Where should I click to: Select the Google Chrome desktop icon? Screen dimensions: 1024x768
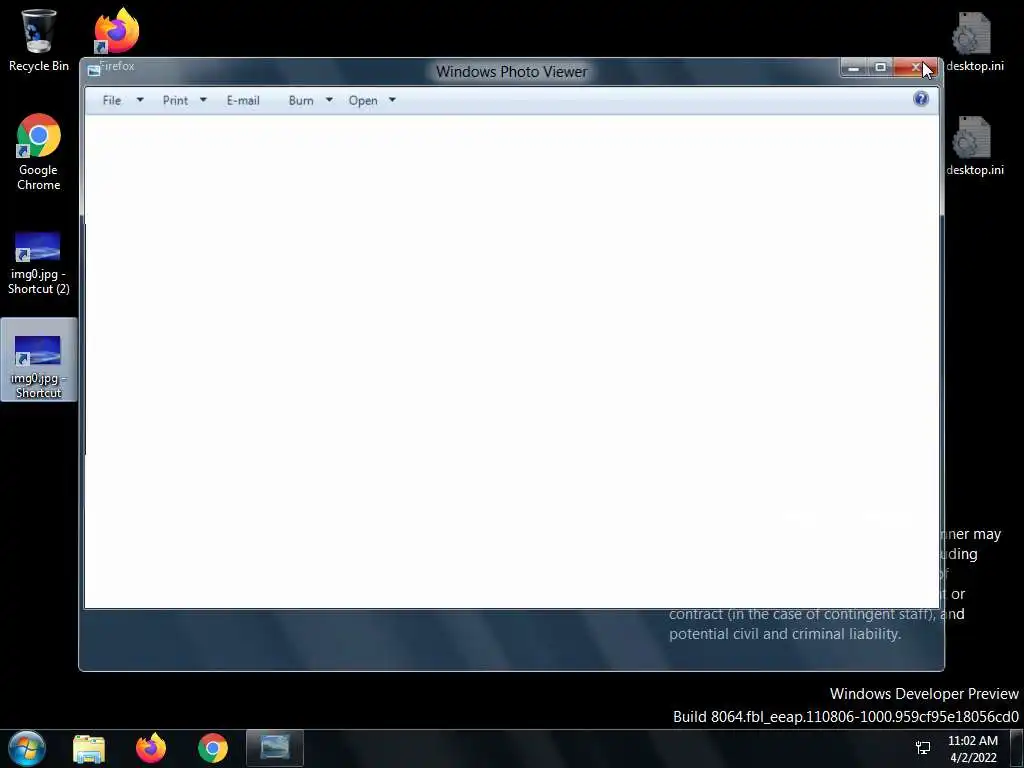coord(39,152)
